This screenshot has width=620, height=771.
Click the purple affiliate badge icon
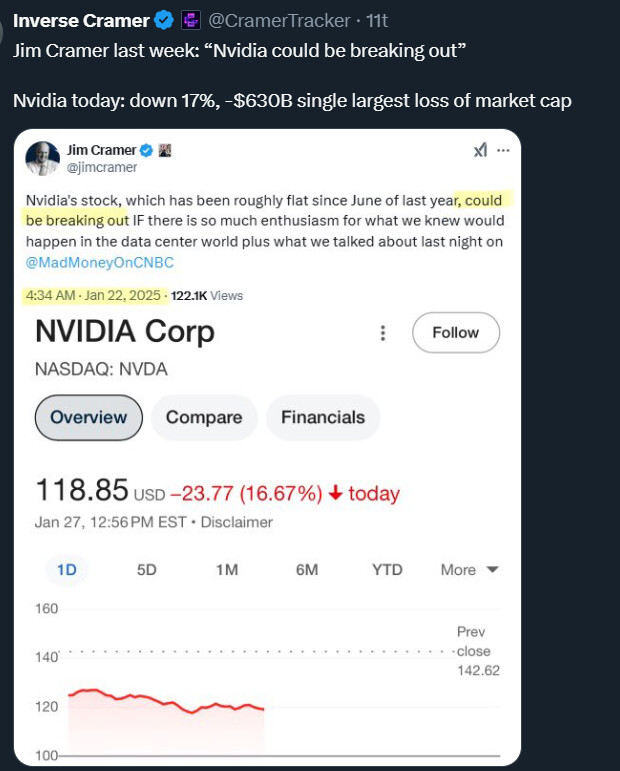tap(191, 21)
